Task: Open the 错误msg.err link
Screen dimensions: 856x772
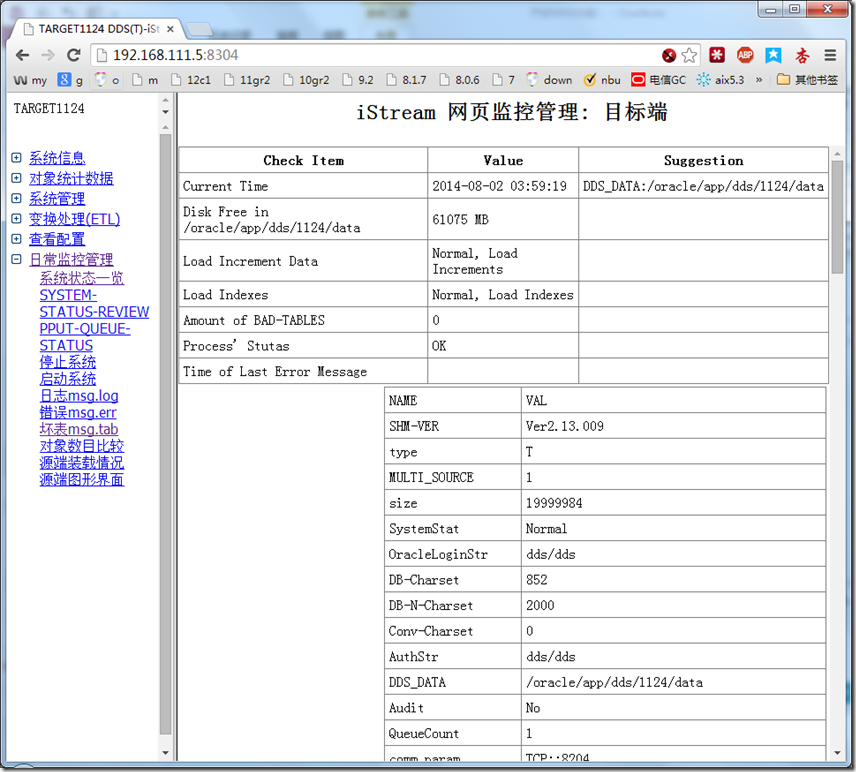Action: [x=78, y=413]
